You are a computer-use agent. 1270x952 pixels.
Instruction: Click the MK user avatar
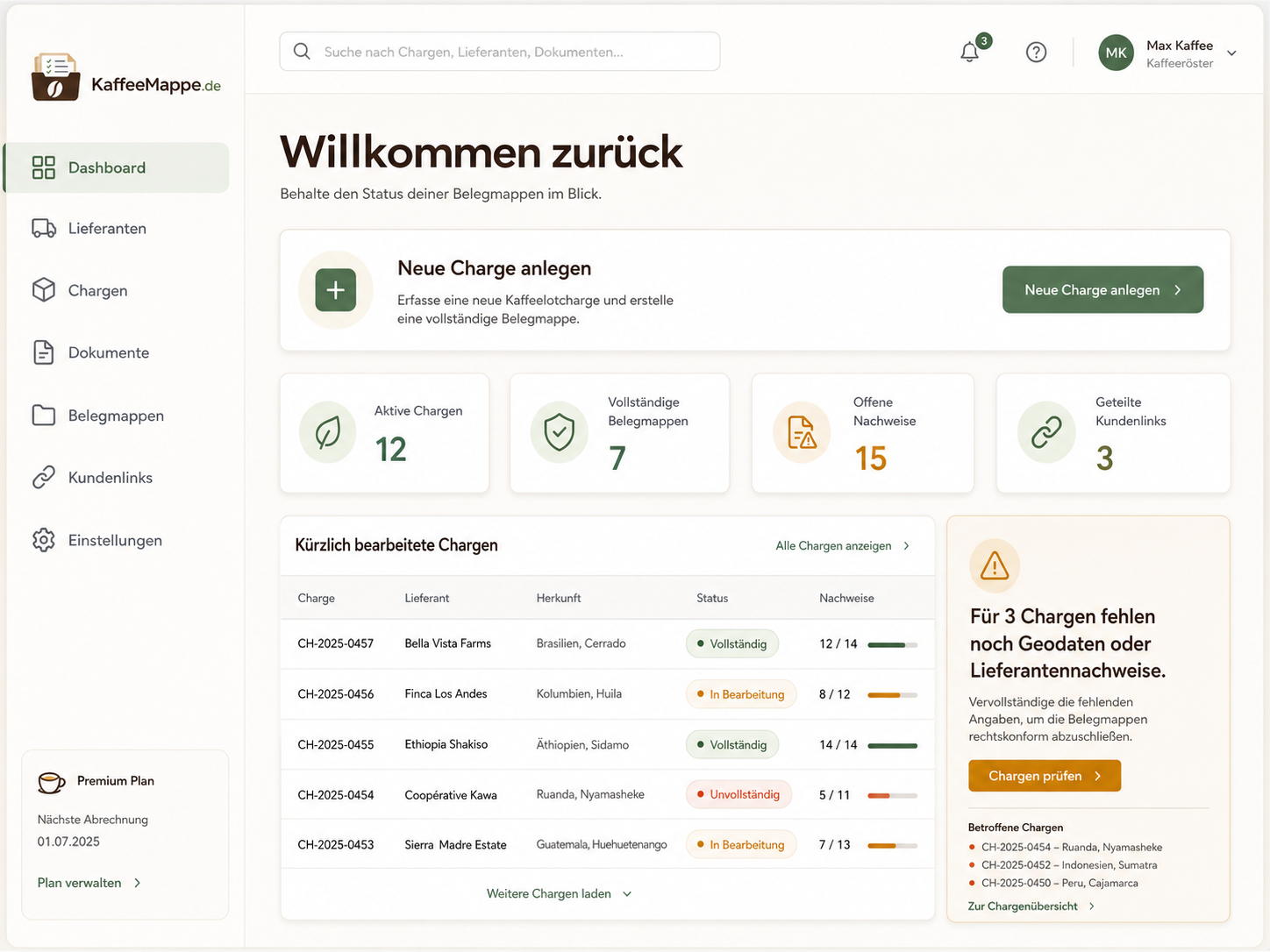click(x=1117, y=53)
